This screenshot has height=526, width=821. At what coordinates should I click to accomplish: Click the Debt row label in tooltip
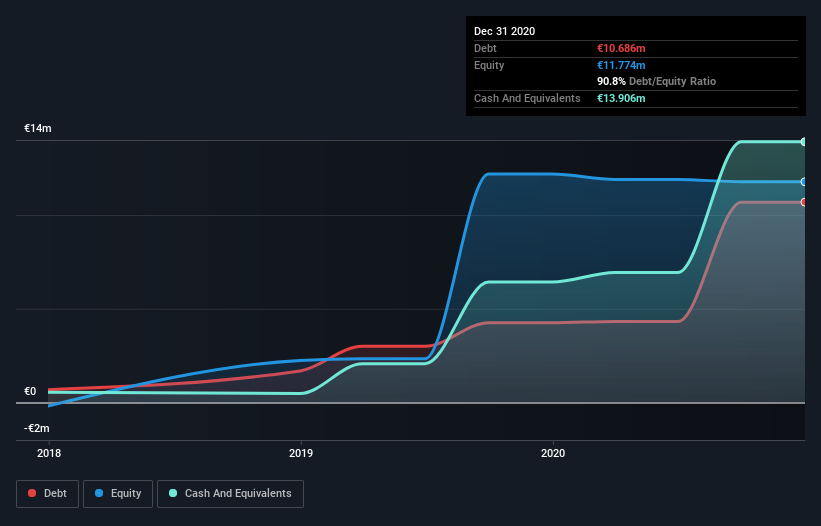coord(485,48)
